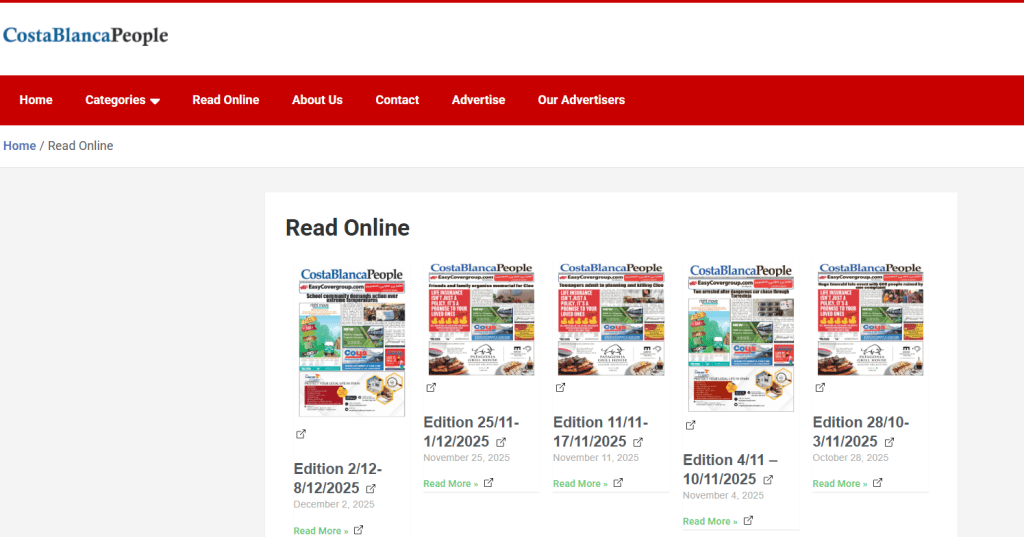Screen dimensions: 1024x537
Task: Click external icon beside Read More for December 2 edition
Action: [359, 530]
